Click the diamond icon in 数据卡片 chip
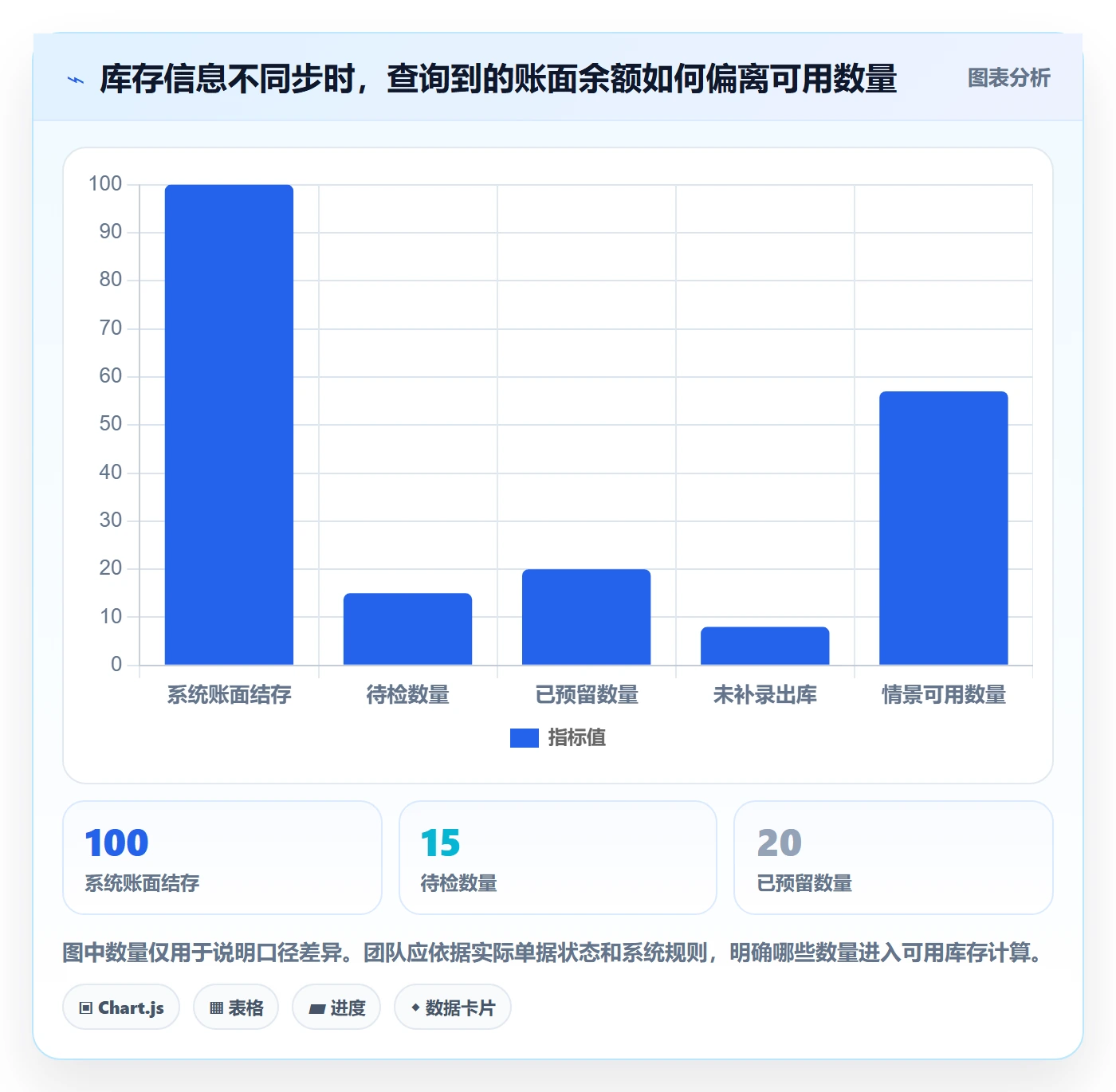The image size is (1116, 1092). pos(415,1008)
